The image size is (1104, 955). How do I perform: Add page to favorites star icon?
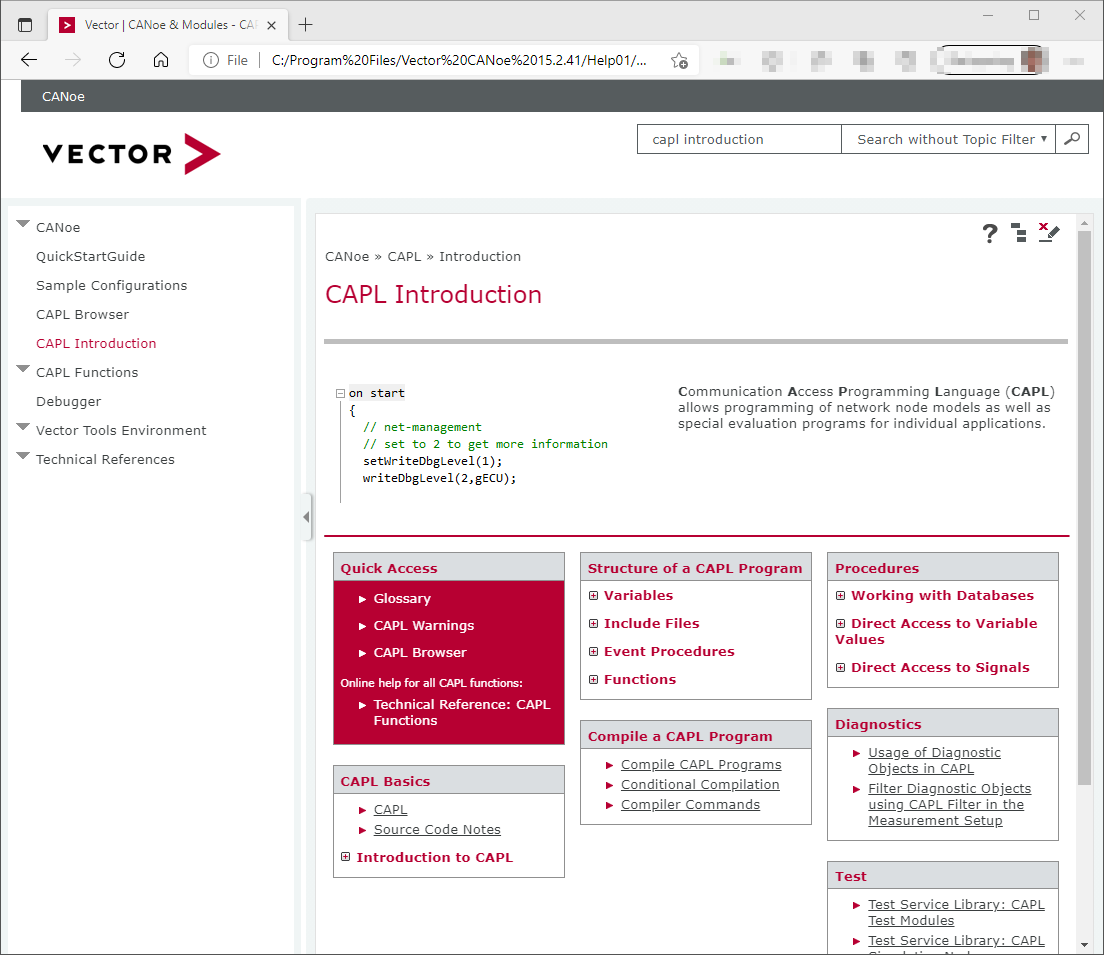[x=679, y=60]
